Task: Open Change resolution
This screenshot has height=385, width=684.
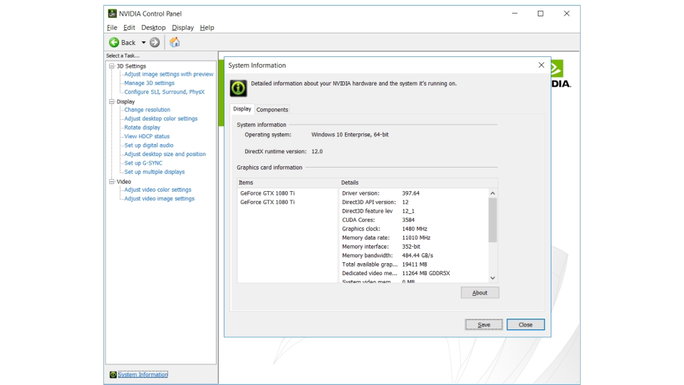Action: click(147, 110)
